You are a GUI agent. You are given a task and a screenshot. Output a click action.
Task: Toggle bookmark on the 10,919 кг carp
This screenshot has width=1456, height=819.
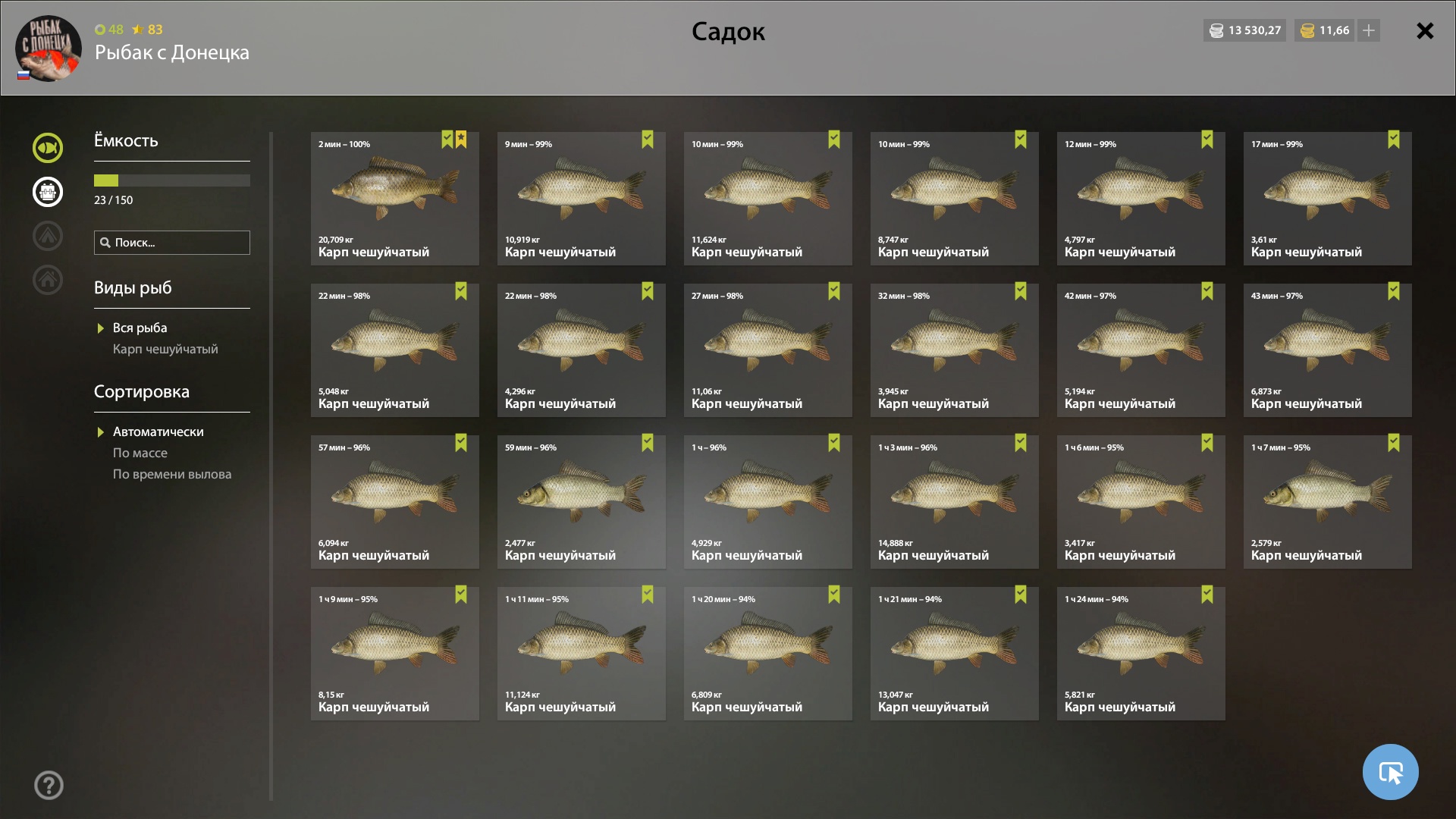[x=648, y=140]
